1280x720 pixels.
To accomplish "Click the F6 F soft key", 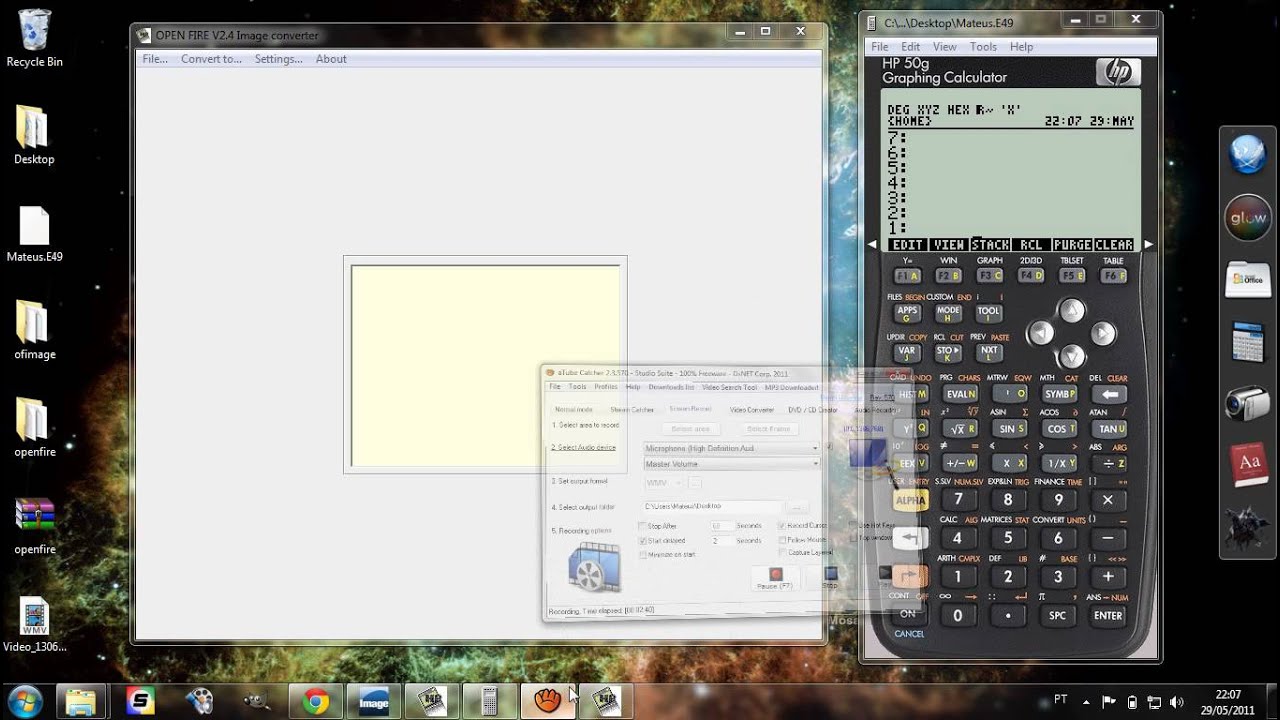I will pos(1113,276).
